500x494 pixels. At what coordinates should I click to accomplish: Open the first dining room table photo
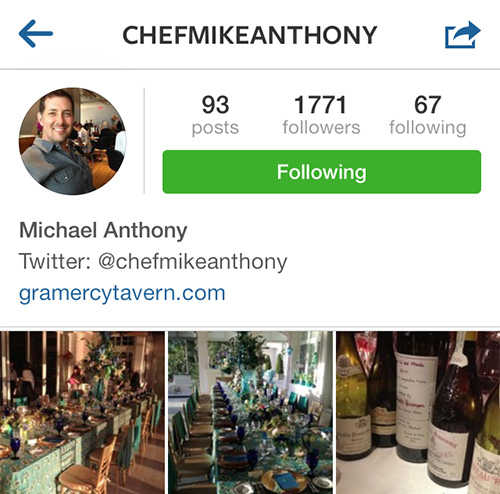pyautogui.click(x=82, y=413)
